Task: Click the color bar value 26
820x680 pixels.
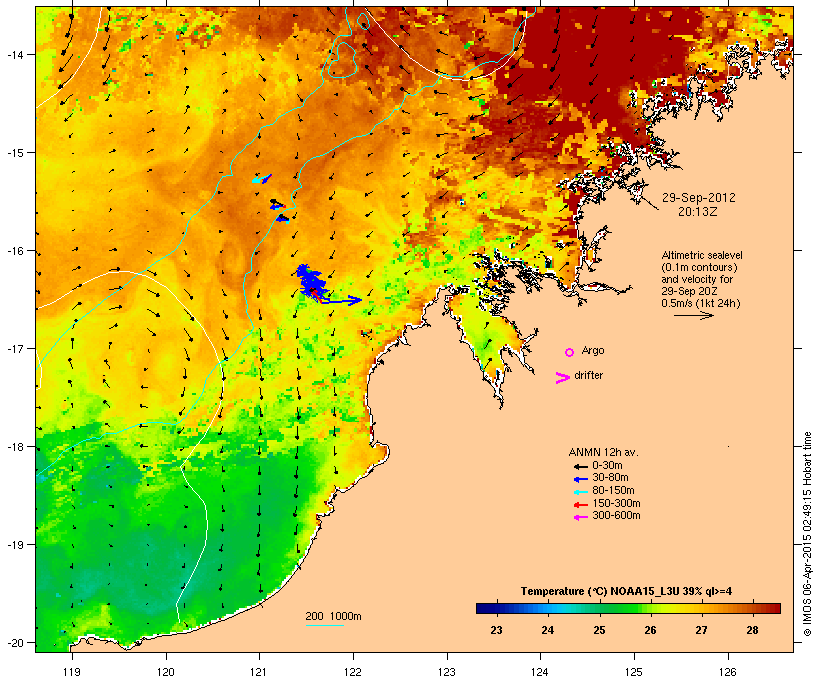Action: click(650, 630)
